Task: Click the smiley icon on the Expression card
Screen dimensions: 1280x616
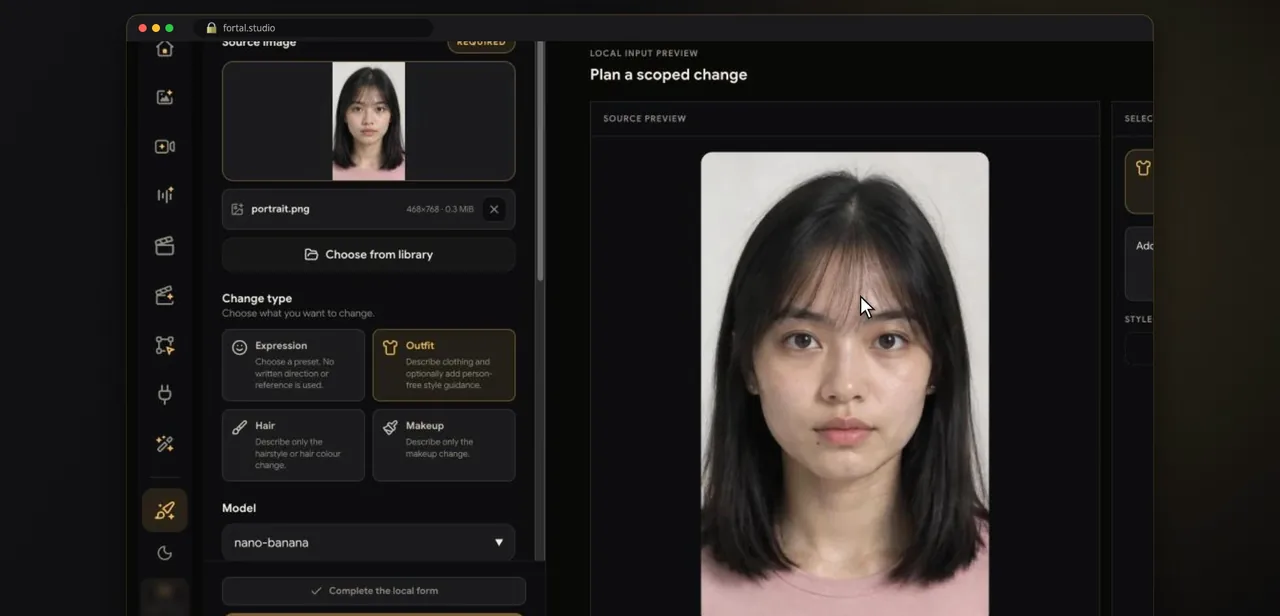Action: click(239, 347)
